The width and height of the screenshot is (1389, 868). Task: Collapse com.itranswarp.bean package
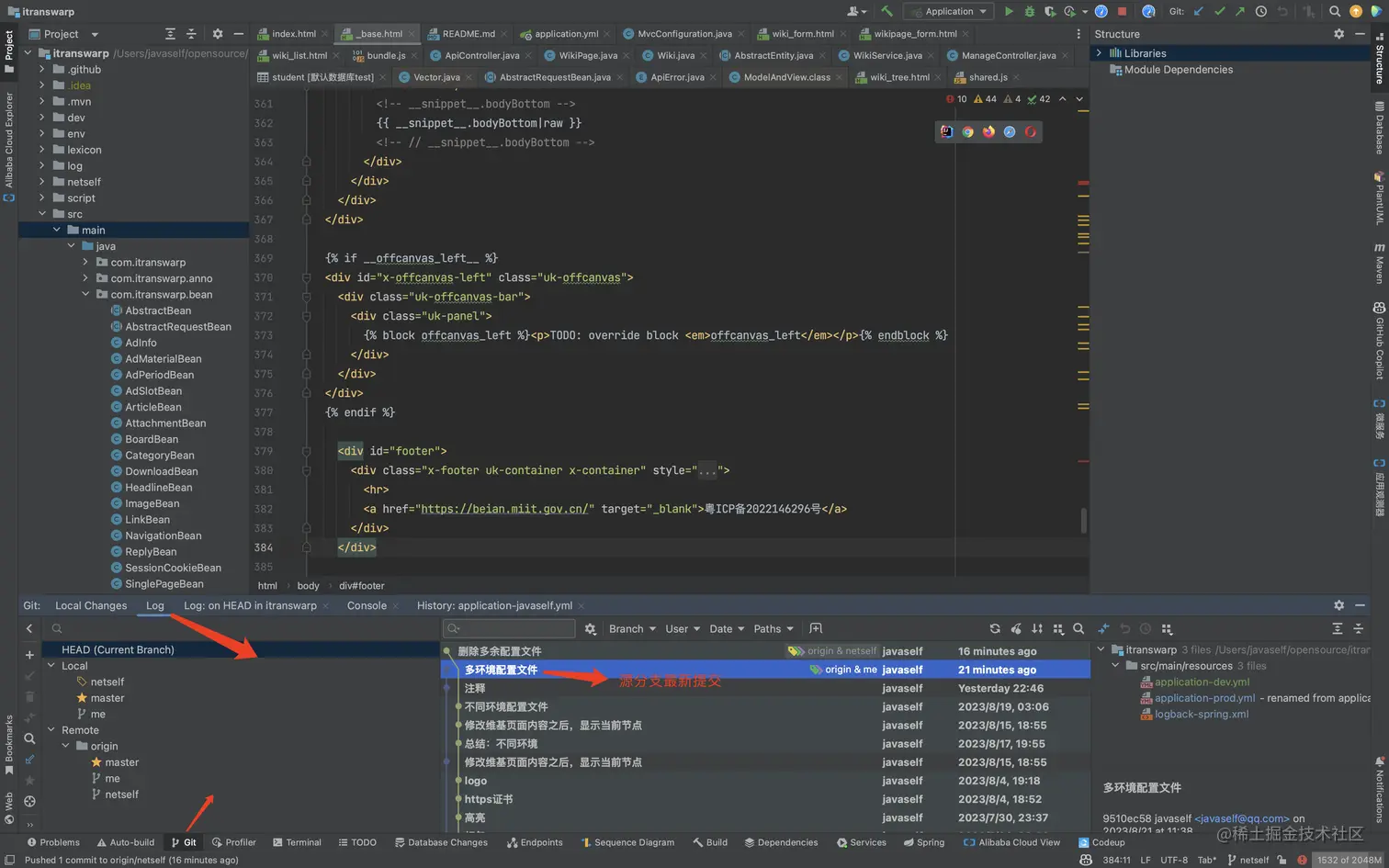tap(85, 294)
